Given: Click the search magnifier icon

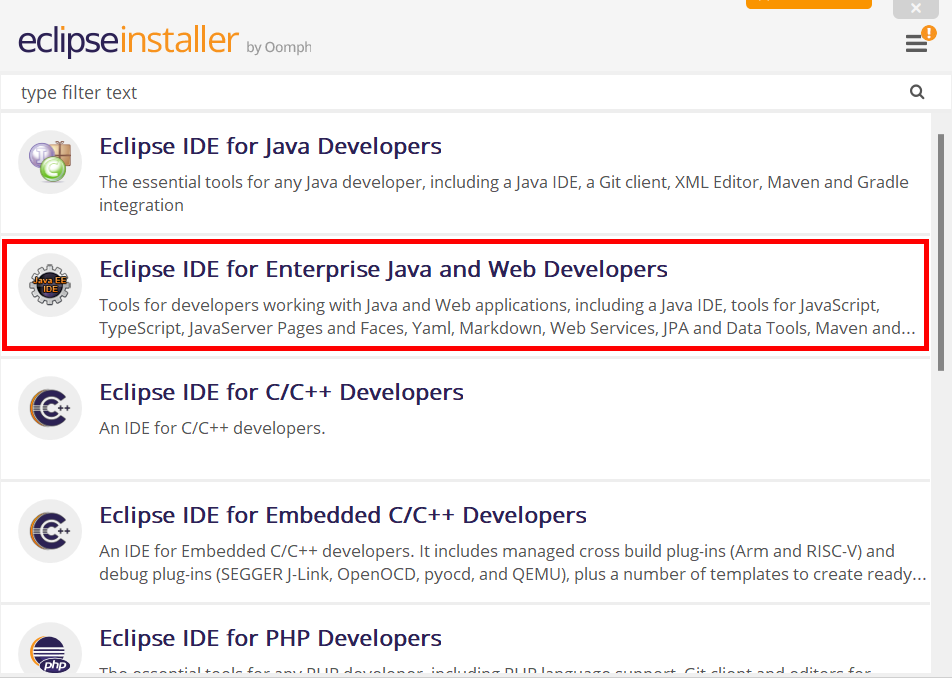Looking at the screenshot, I should (917, 92).
